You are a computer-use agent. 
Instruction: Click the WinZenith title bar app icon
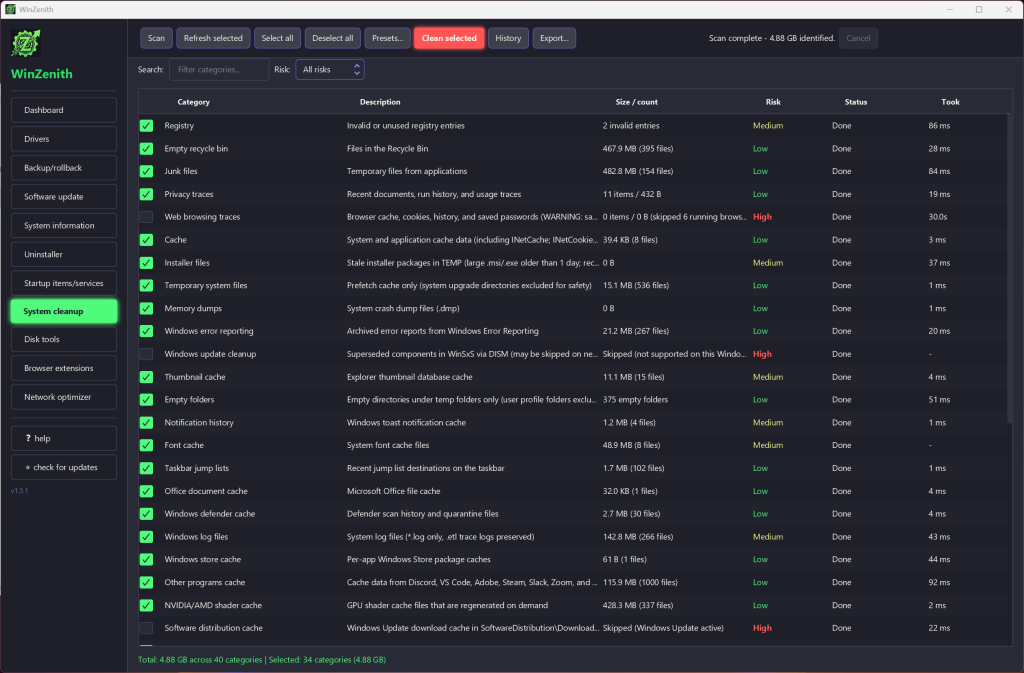pos(10,9)
